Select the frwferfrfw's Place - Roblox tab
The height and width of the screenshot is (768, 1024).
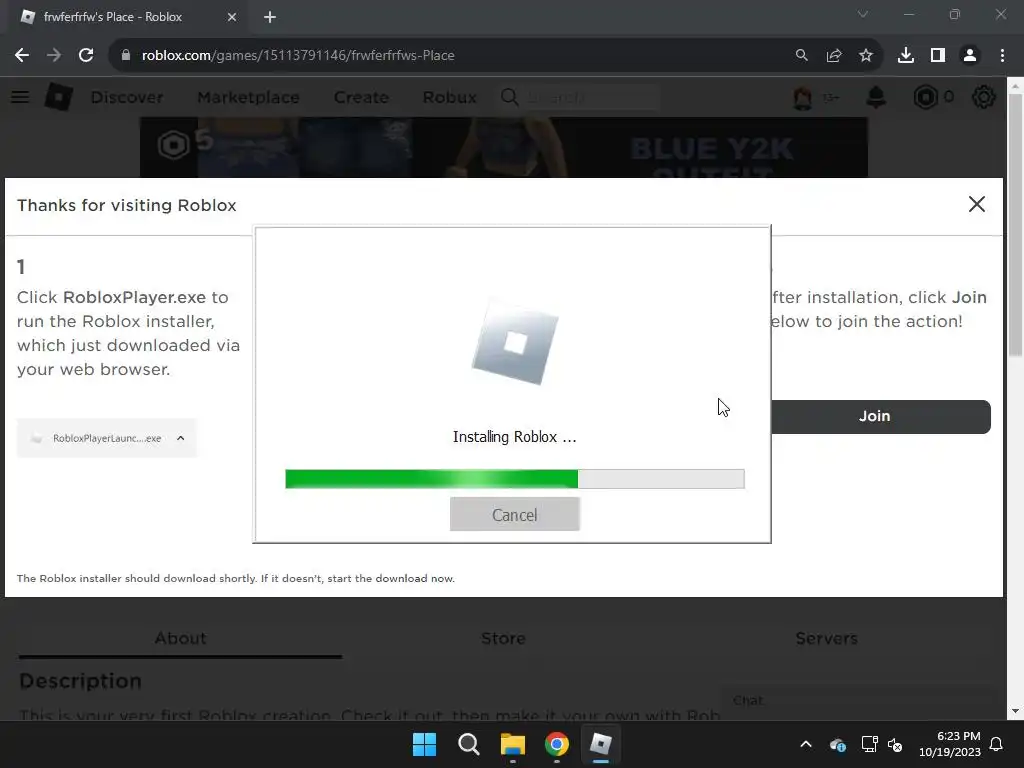128,17
